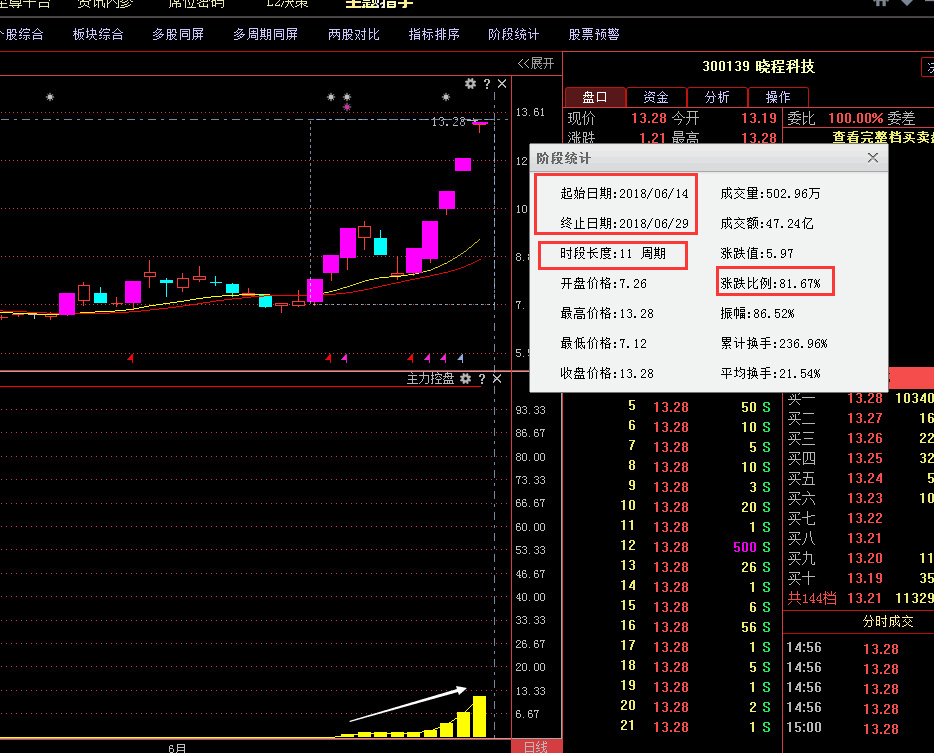The height and width of the screenshot is (753, 934).
Task: Click the help question mark on K-line chart
Action: [487, 84]
